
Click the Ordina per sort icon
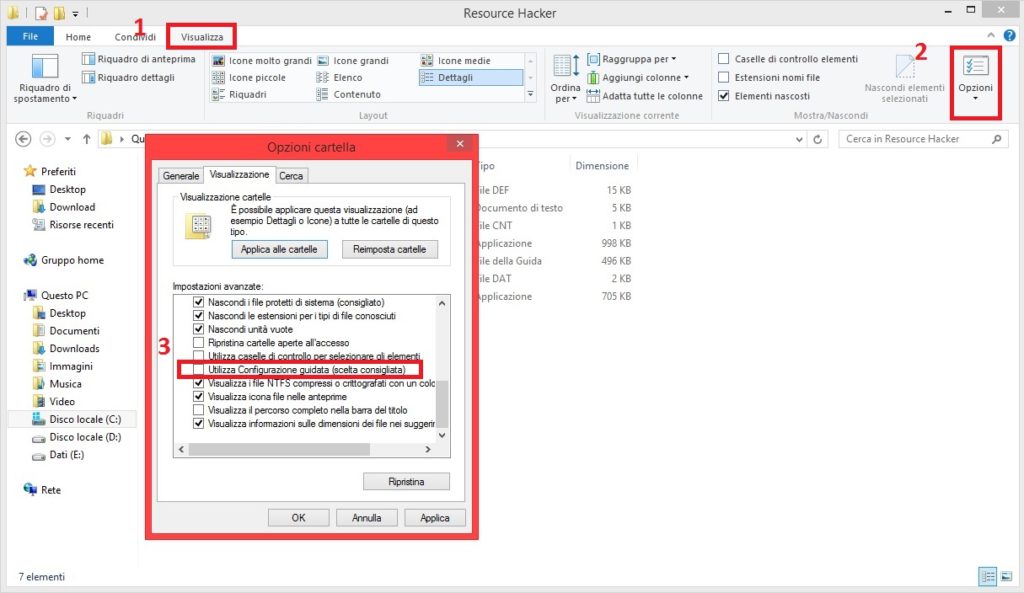565,76
